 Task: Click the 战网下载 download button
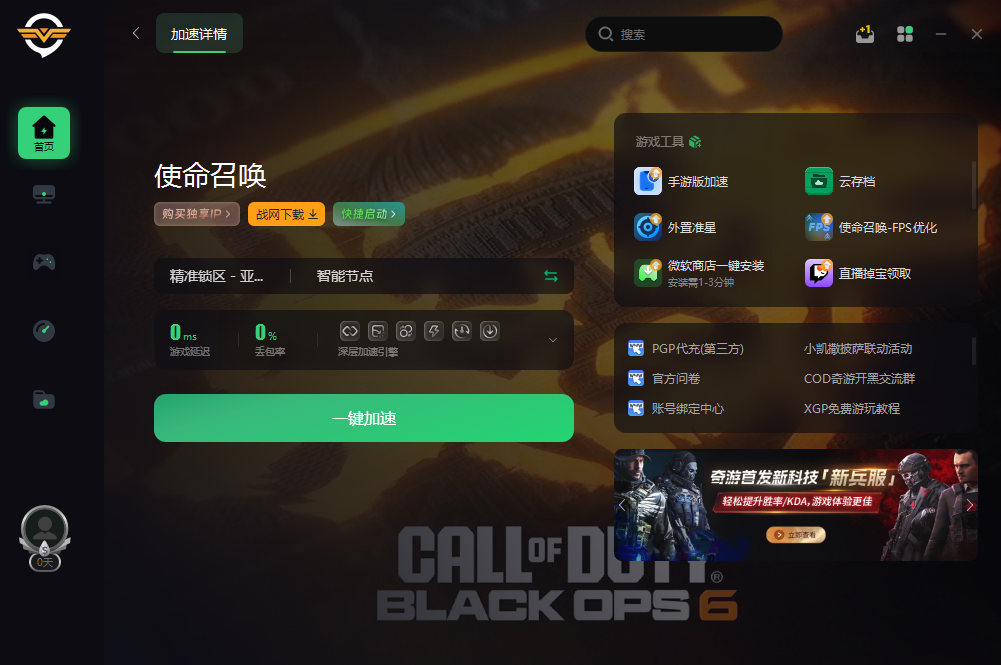286,214
